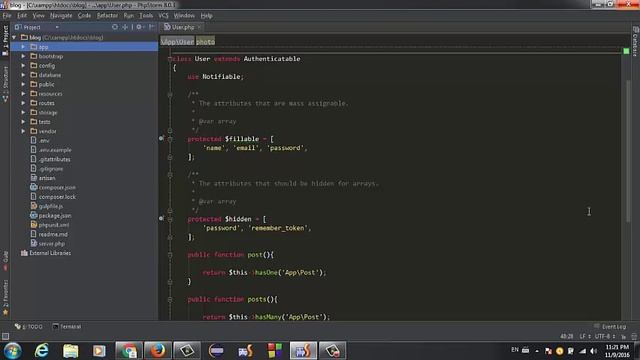Open Internet Explorer from the taskbar
This screenshot has width=640, height=360.
(x=41, y=351)
